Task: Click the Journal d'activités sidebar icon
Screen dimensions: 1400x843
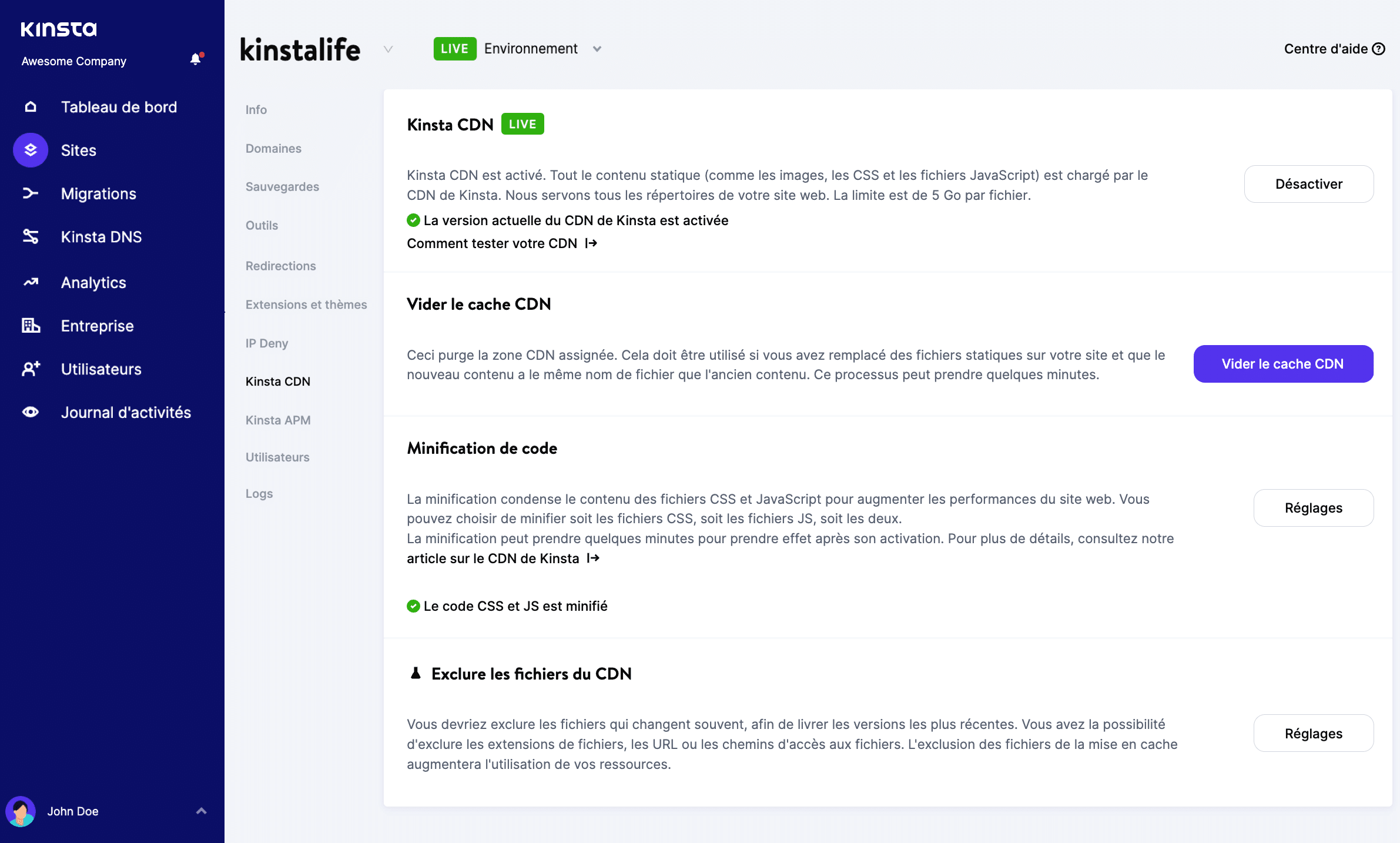Action: pos(30,412)
